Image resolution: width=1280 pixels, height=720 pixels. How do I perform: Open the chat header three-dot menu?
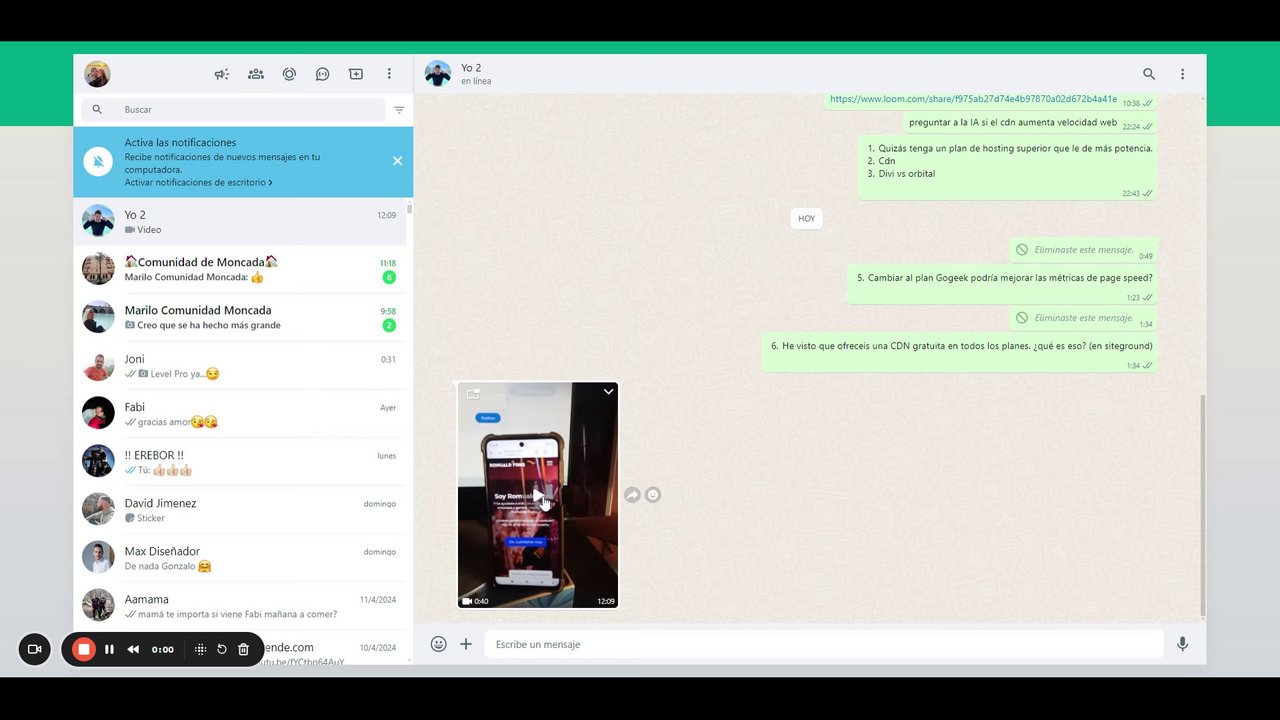tap(1182, 74)
